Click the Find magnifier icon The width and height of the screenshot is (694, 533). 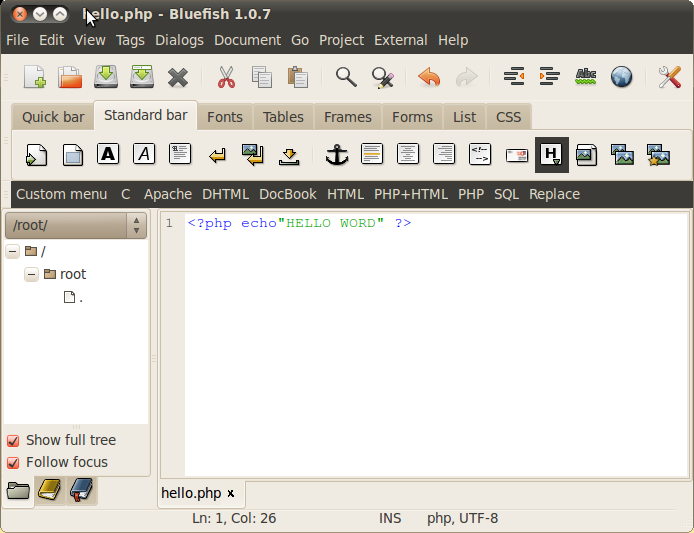(346, 77)
